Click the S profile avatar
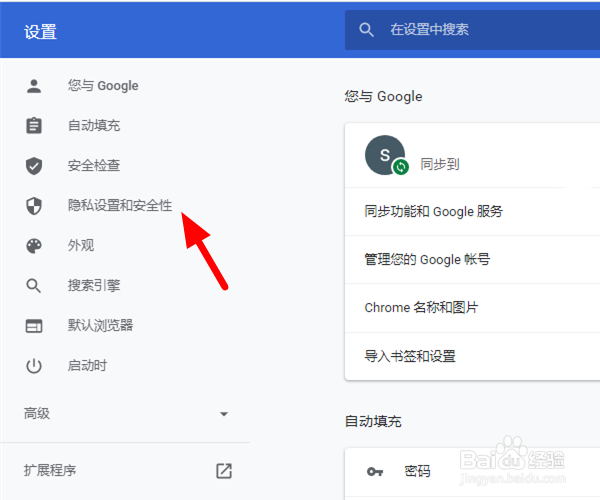Image resolution: width=600 pixels, height=500 pixels. click(385, 155)
